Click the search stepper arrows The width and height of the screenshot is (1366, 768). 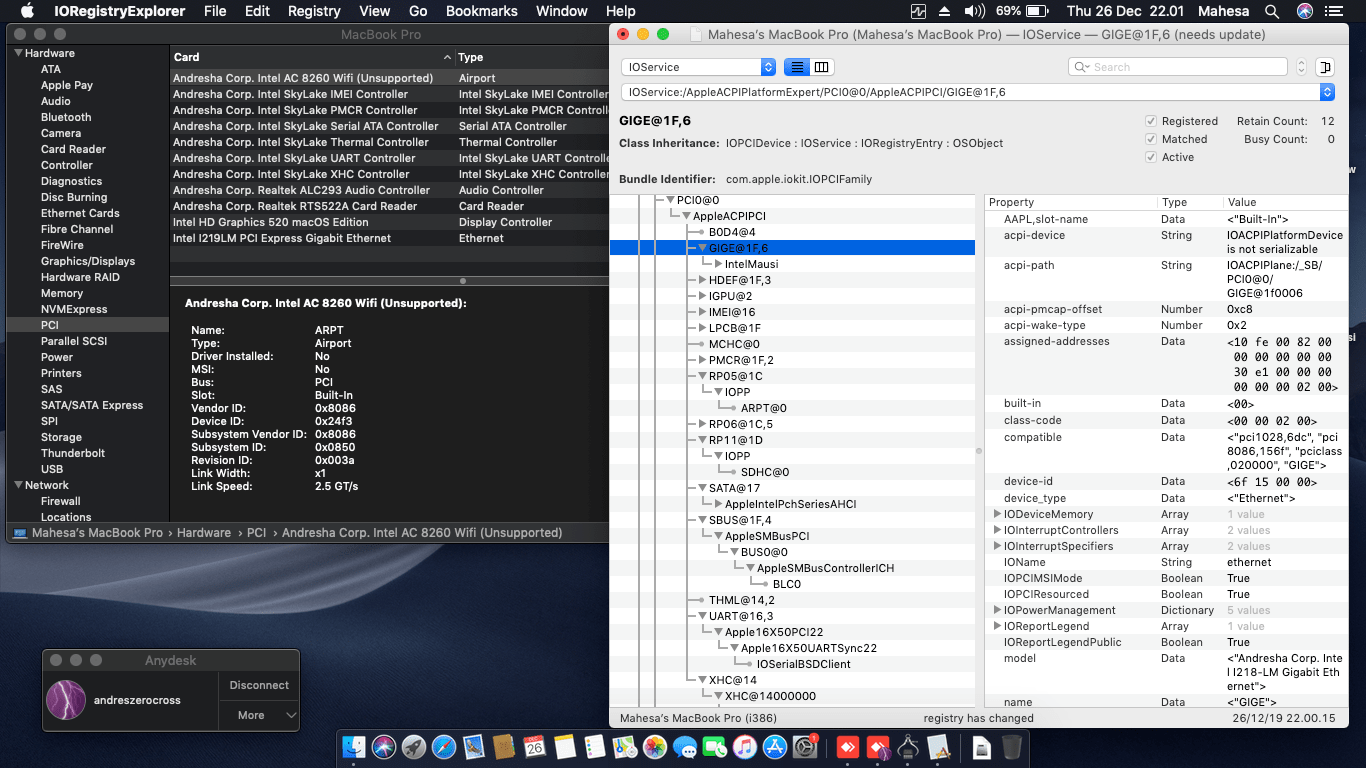(1301, 67)
